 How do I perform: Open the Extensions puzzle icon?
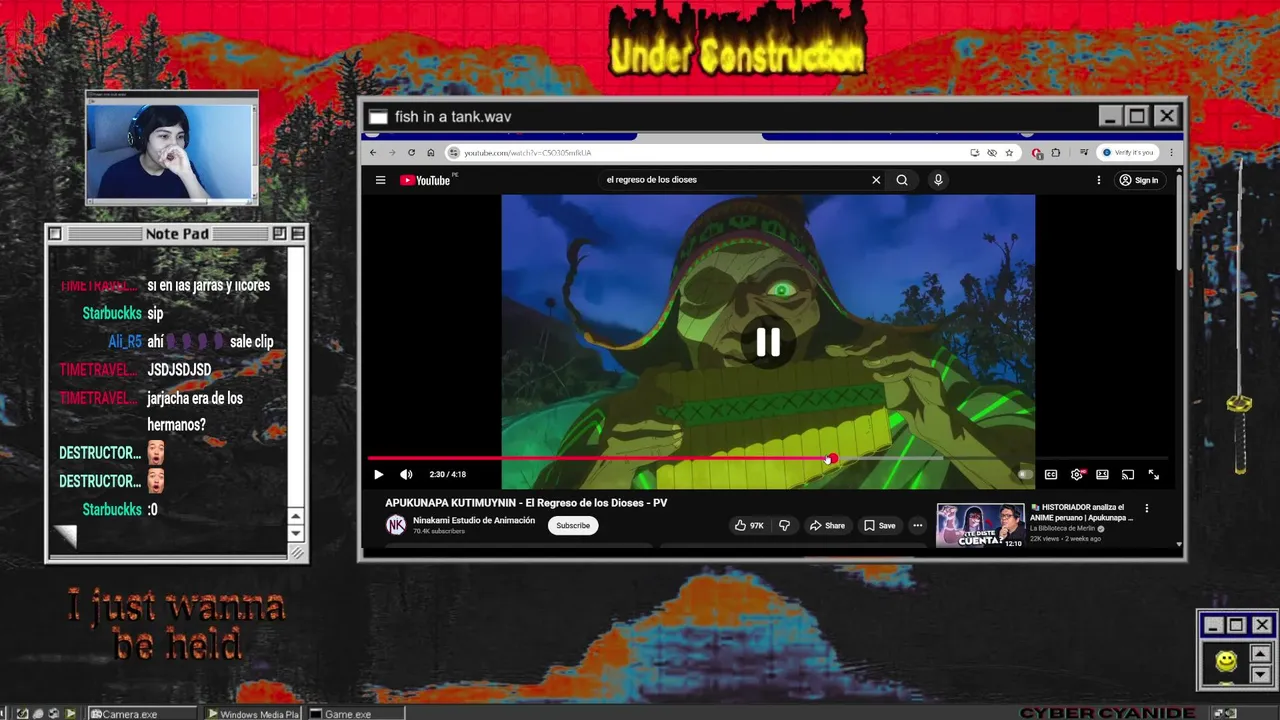click(x=1055, y=153)
